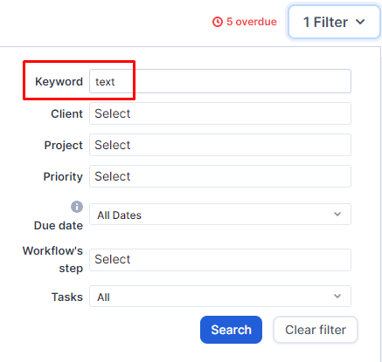Click the chevron on the 1 Filter button
This screenshot has height=362, width=382.
(x=360, y=22)
